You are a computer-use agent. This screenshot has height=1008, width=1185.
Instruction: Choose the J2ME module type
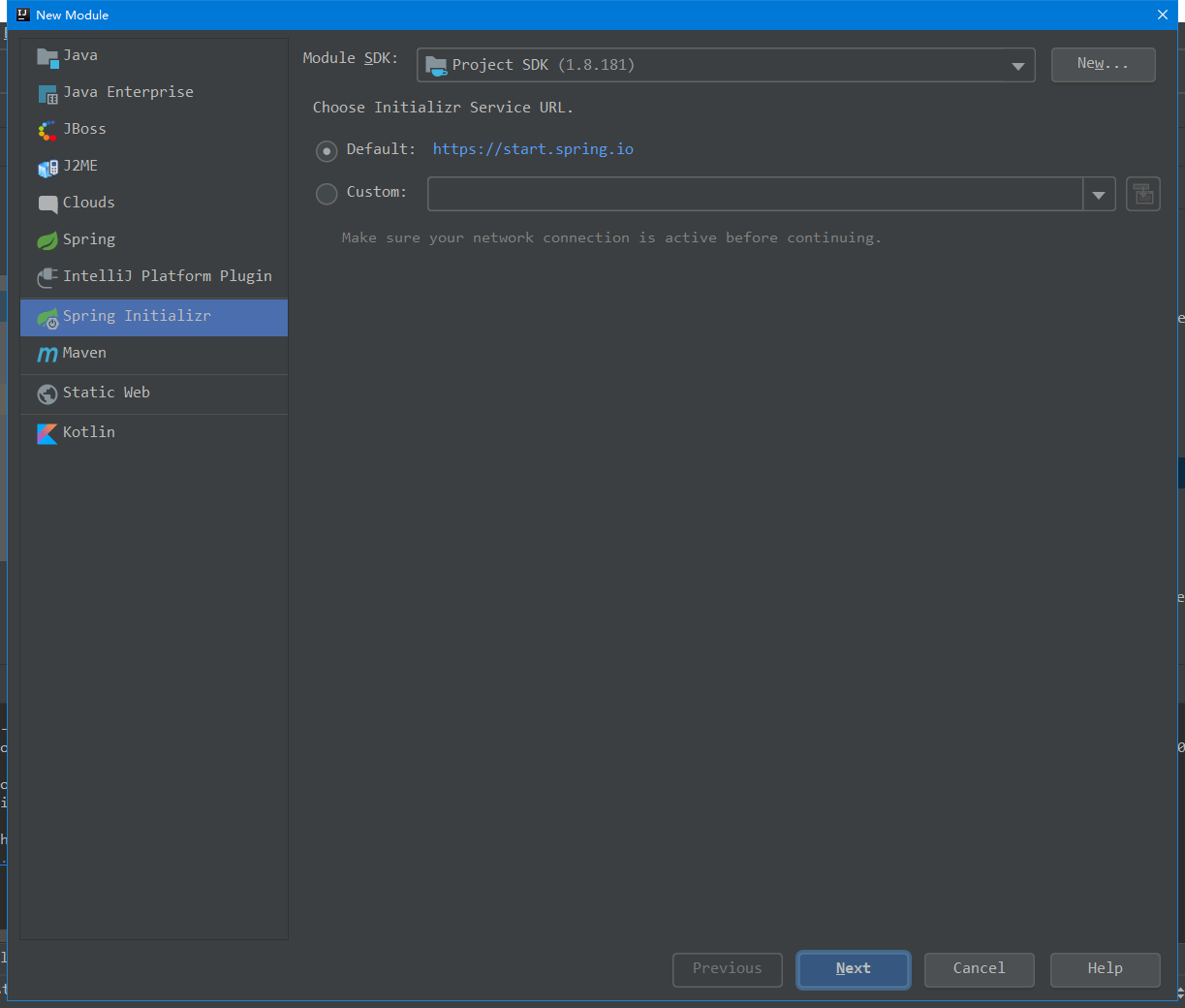point(154,167)
